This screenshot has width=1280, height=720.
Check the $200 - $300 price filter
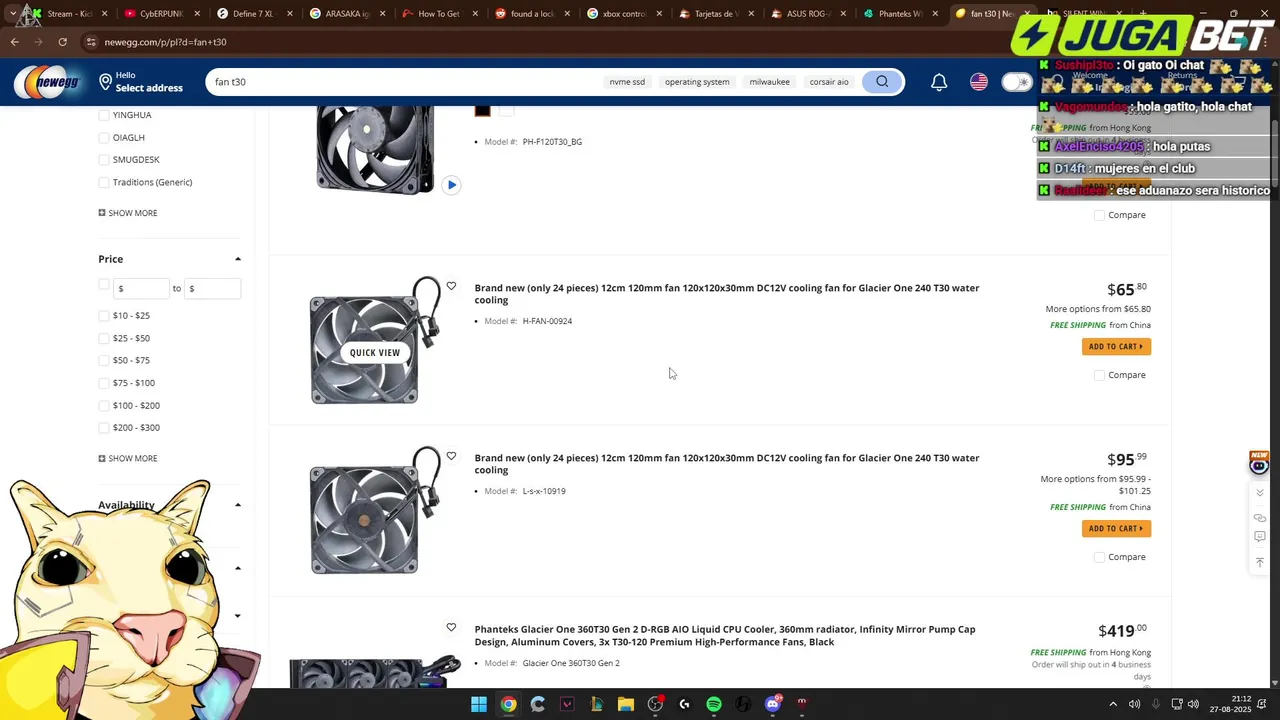[x=104, y=428]
